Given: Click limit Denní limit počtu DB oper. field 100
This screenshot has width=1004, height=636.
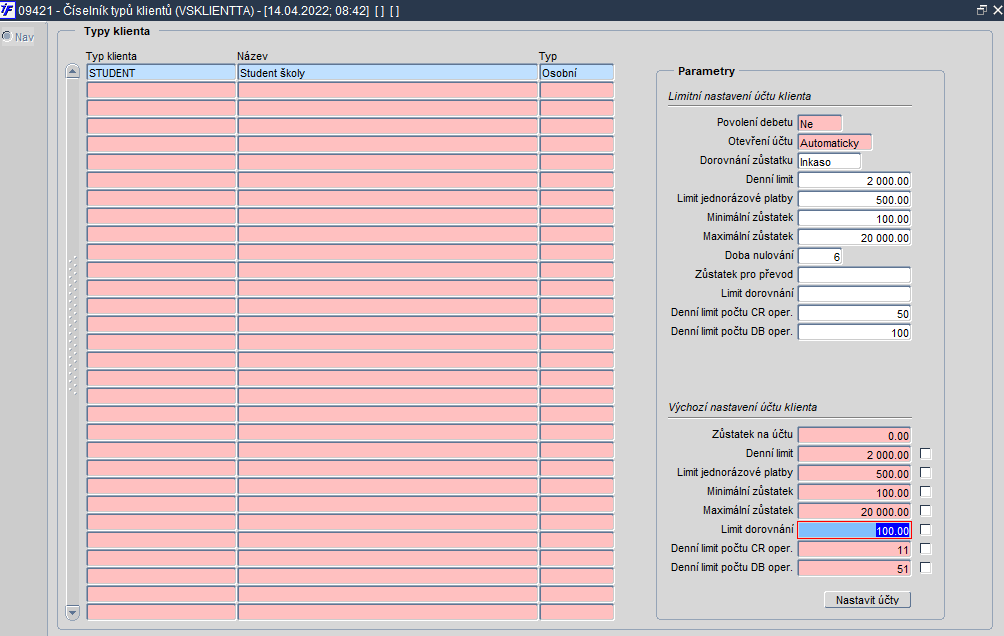Looking at the screenshot, I should pyautogui.click(x=854, y=332).
